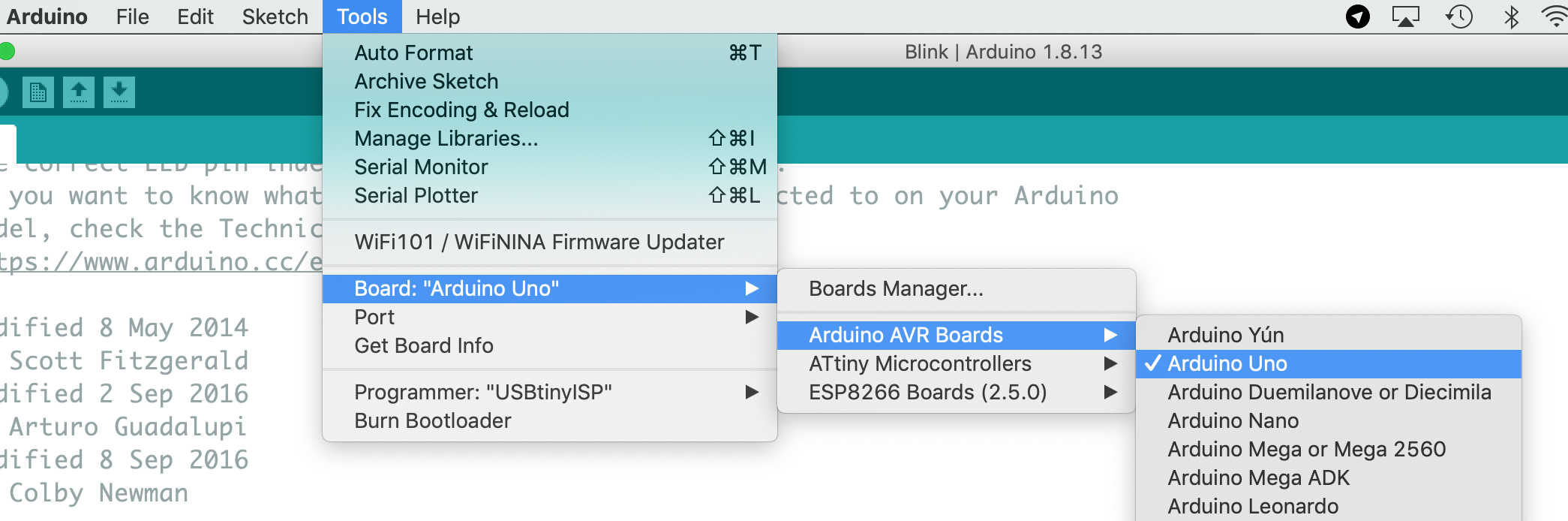
Task: Open Boards Manager...
Action: click(896, 289)
